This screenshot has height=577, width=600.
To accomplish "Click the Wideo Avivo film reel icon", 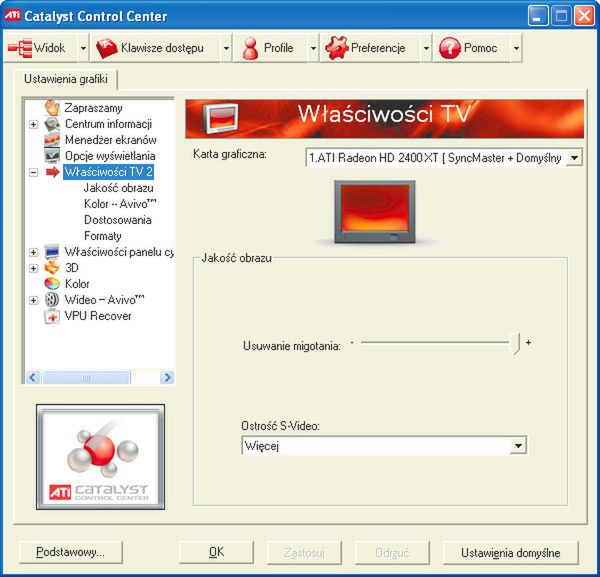I will coord(52,300).
